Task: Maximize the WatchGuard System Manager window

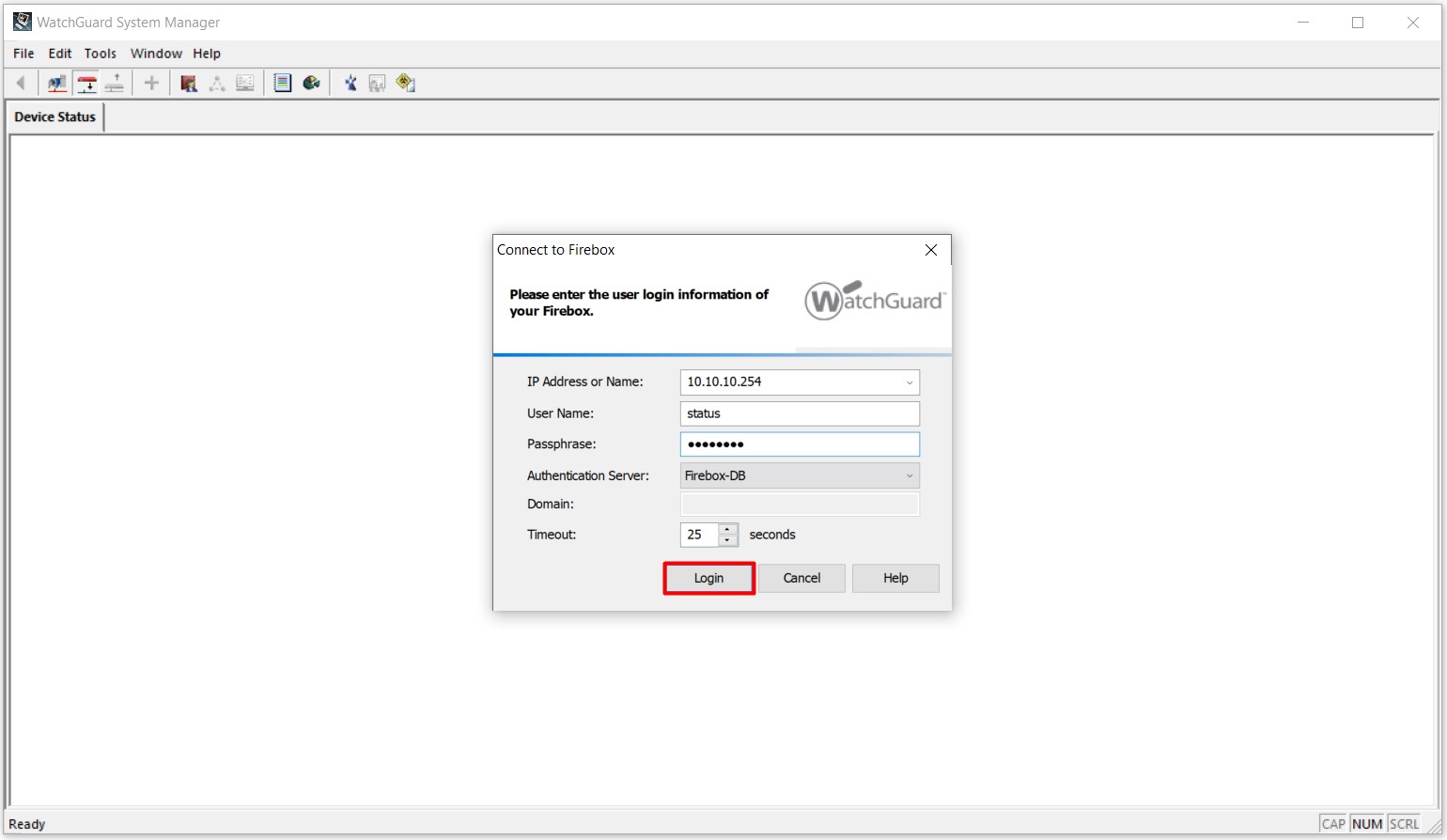Action: tap(1358, 23)
